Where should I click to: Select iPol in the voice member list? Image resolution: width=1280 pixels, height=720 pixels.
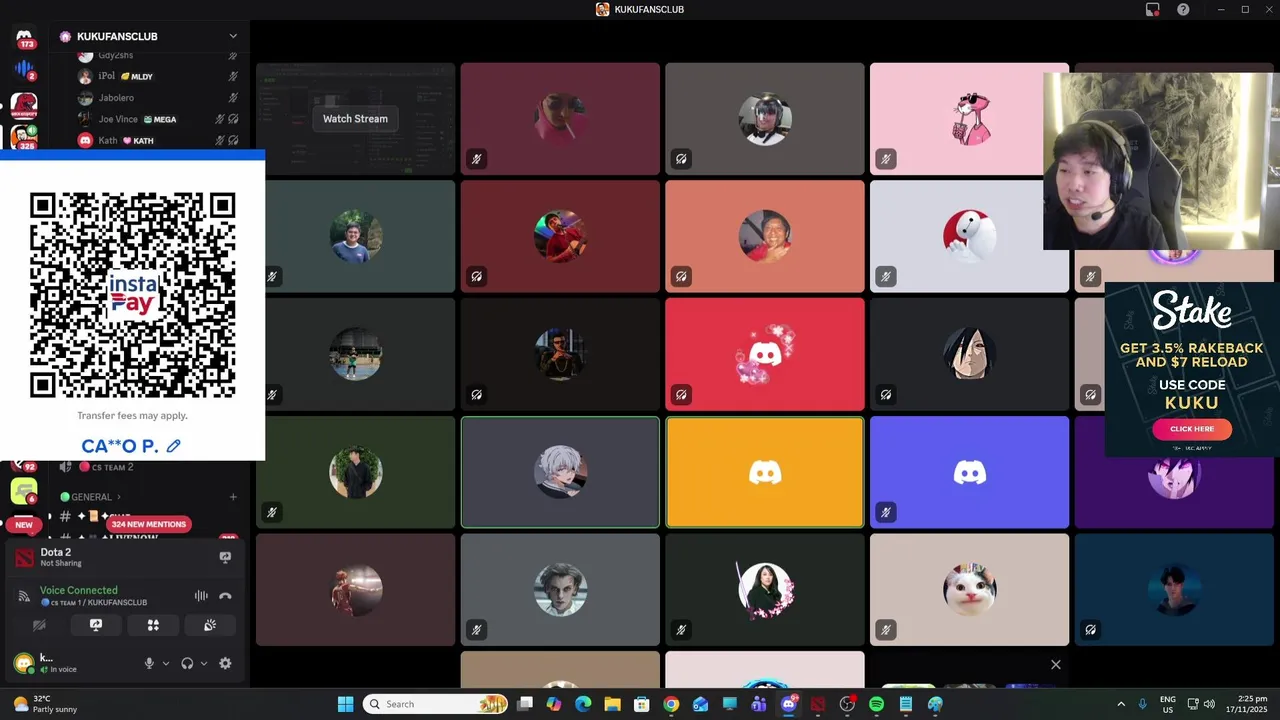tap(158, 76)
